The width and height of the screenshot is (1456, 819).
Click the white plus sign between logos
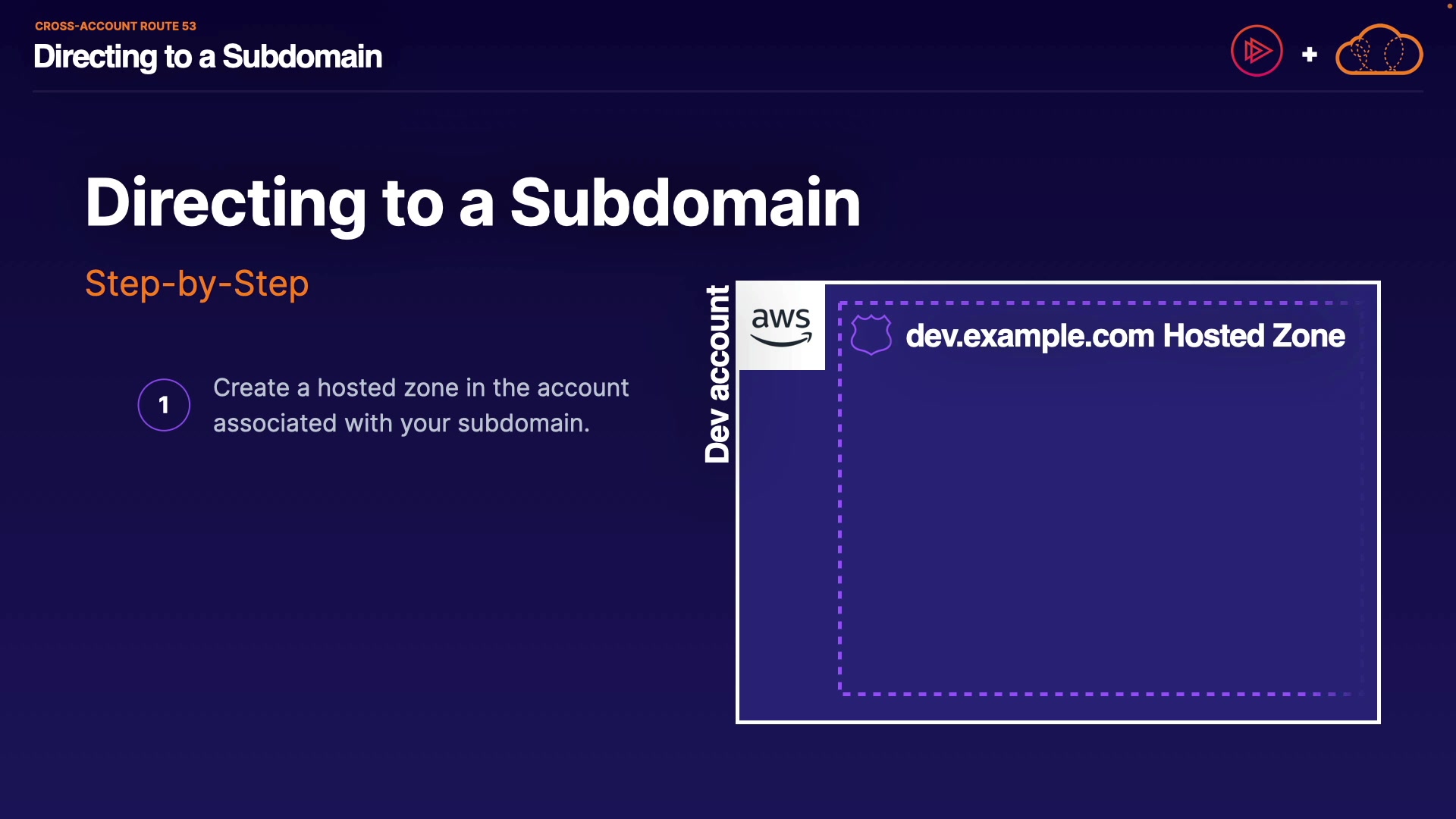(1309, 55)
